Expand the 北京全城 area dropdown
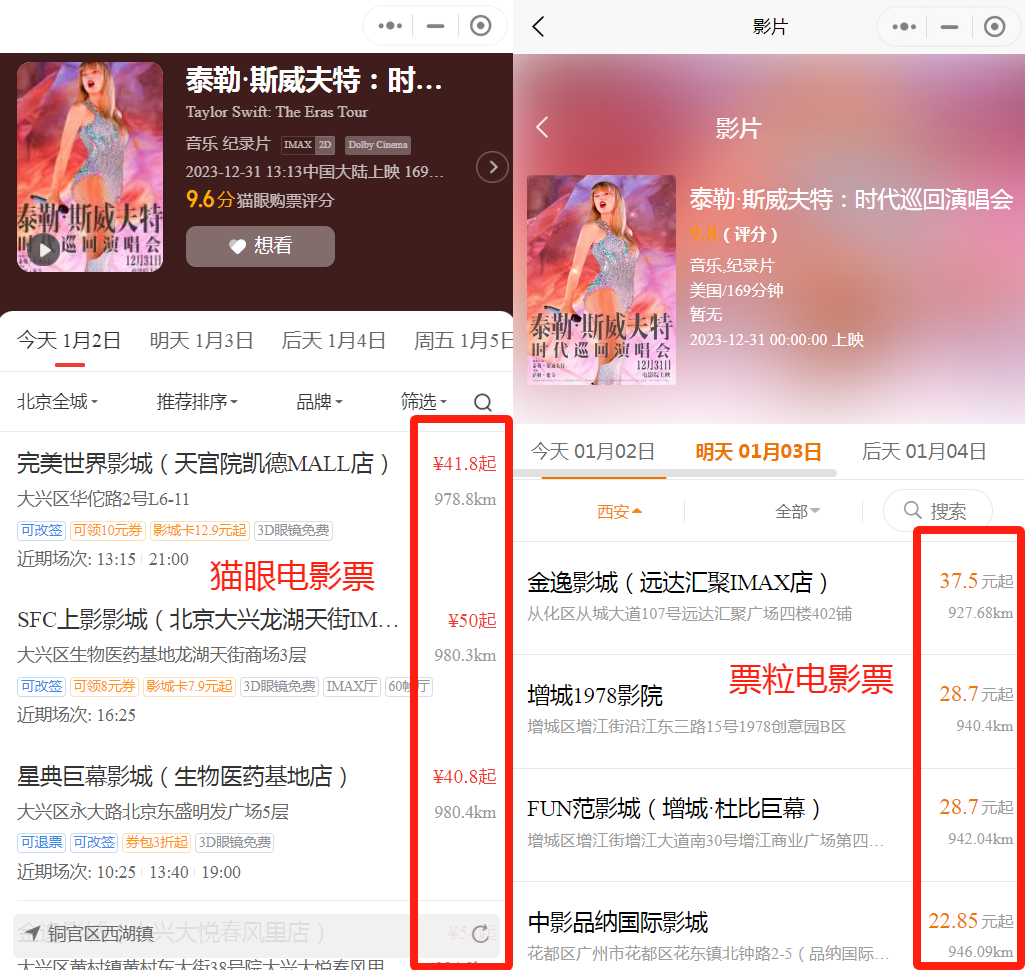 (x=57, y=402)
